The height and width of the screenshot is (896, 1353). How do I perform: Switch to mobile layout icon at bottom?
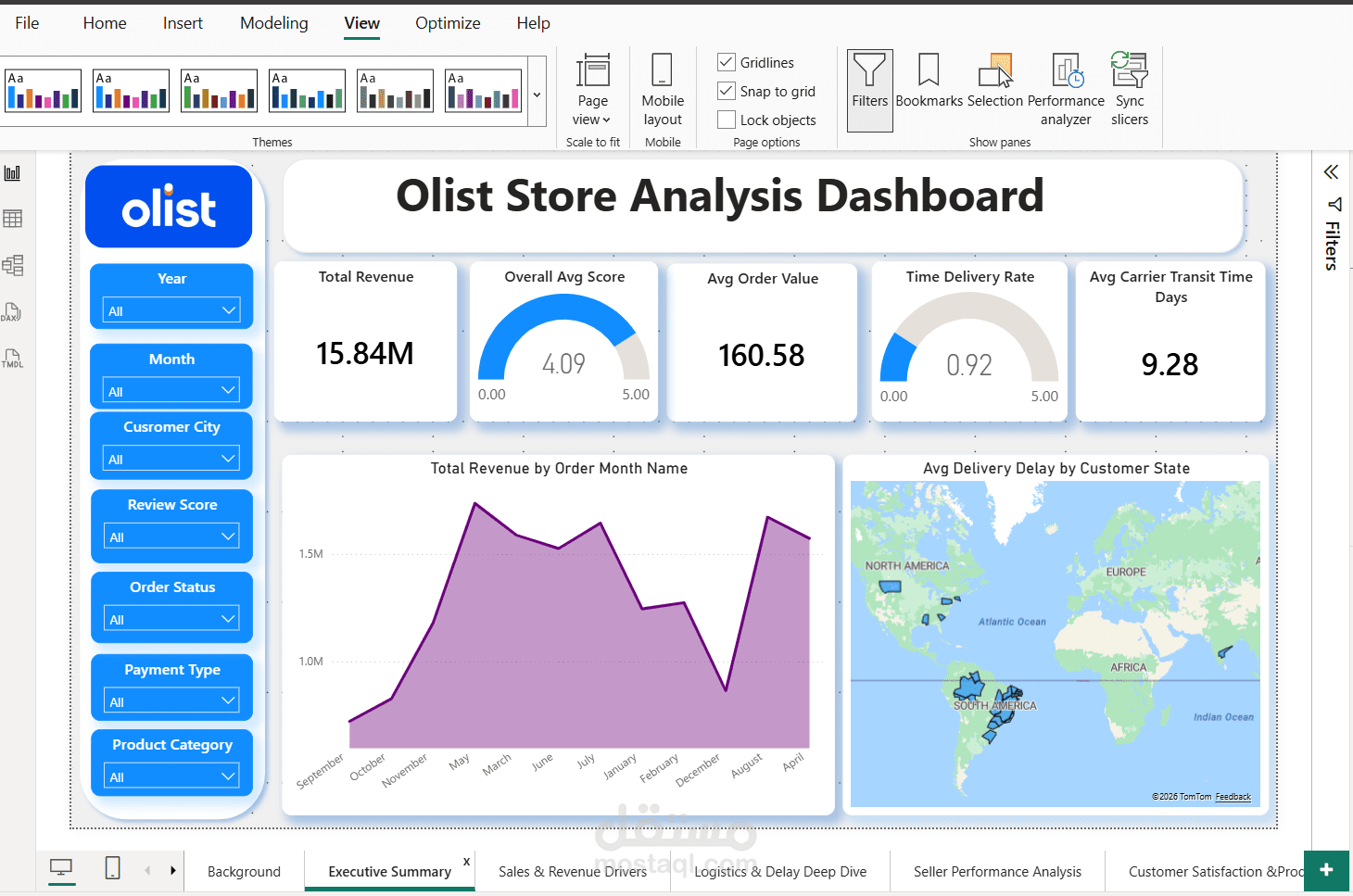pyautogui.click(x=112, y=868)
